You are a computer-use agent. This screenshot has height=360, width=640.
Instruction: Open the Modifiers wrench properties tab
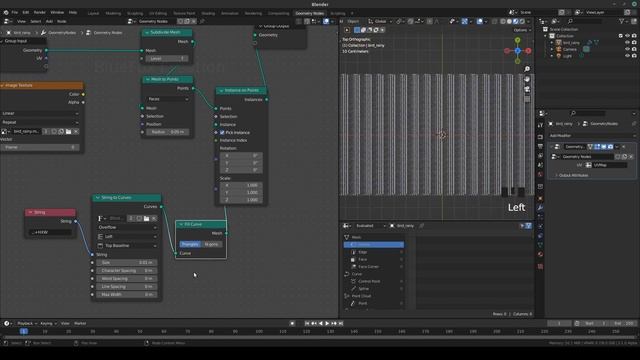[540, 207]
